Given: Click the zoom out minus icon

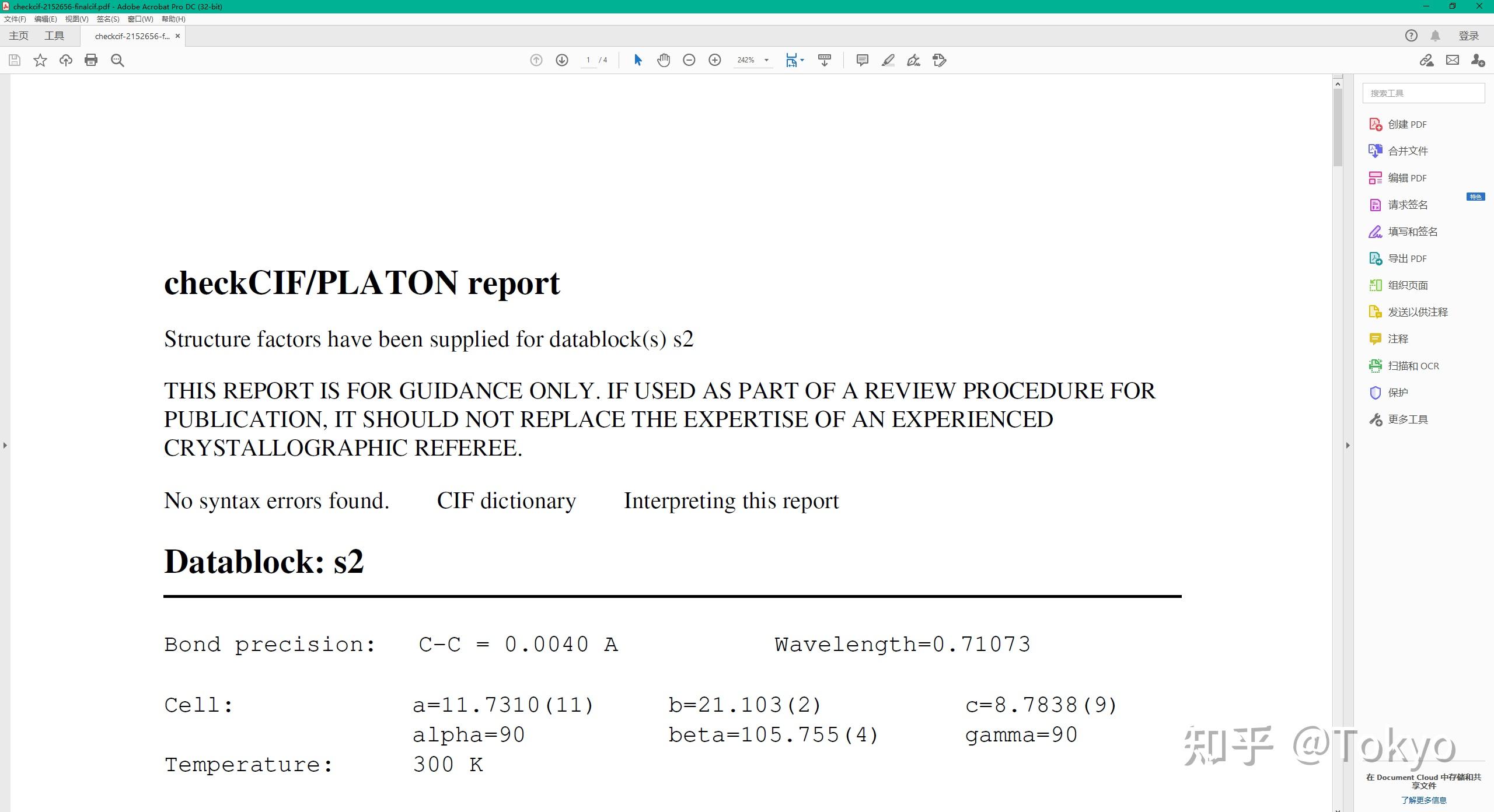Looking at the screenshot, I should pyautogui.click(x=689, y=60).
